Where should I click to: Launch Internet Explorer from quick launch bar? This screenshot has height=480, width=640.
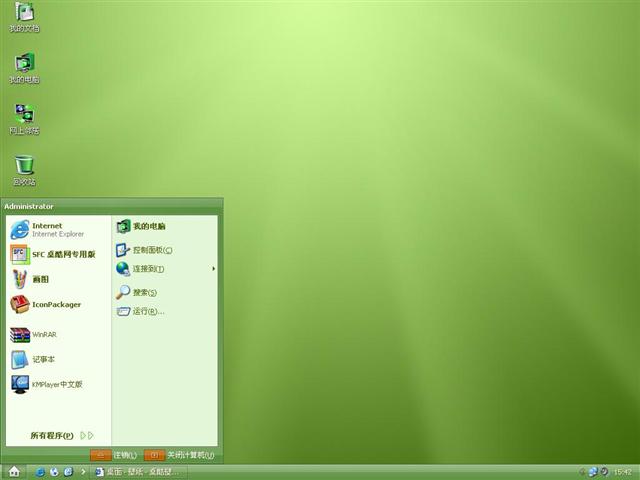[x=40, y=472]
